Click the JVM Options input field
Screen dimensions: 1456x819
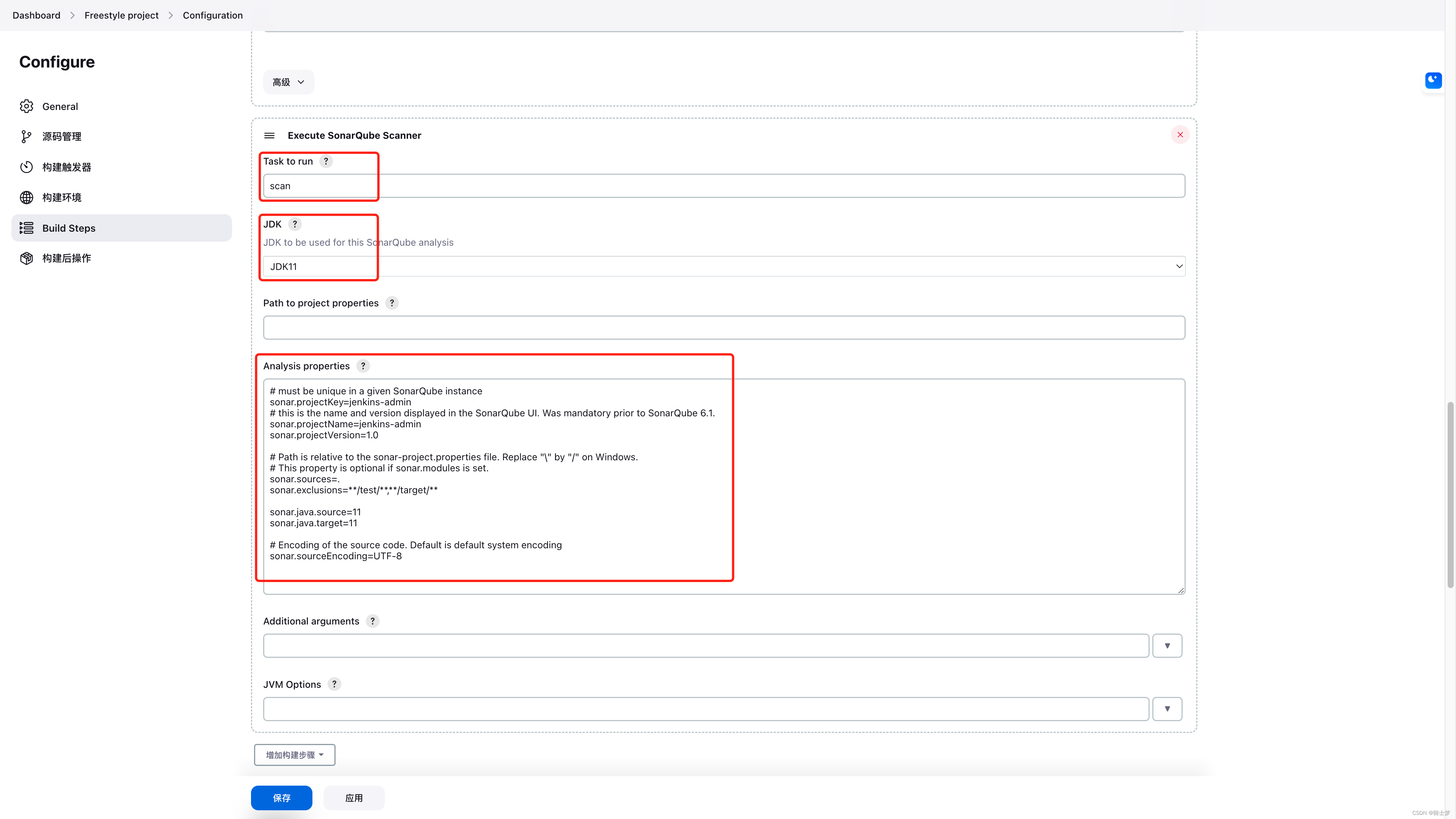click(x=706, y=709)
